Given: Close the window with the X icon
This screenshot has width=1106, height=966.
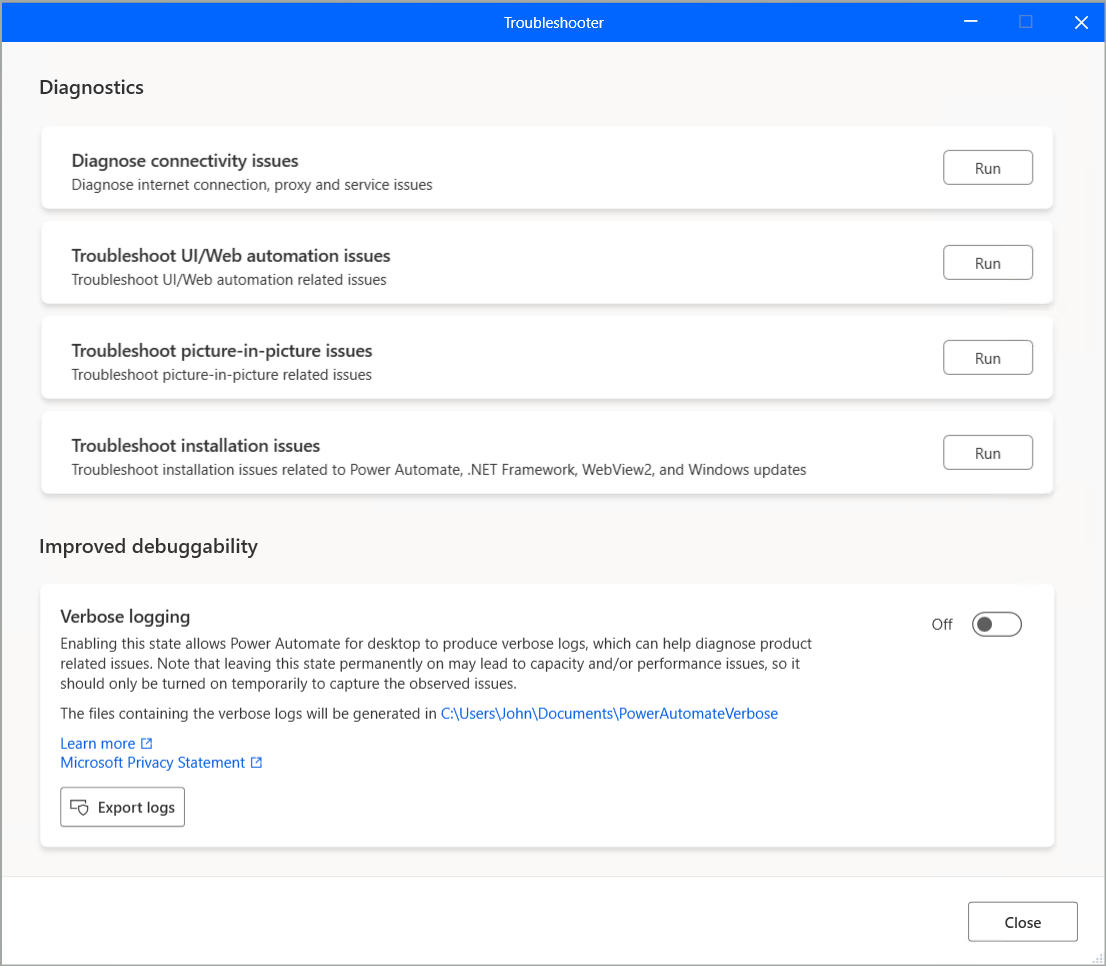Looking at the screenshot, I should point(1081,22).
